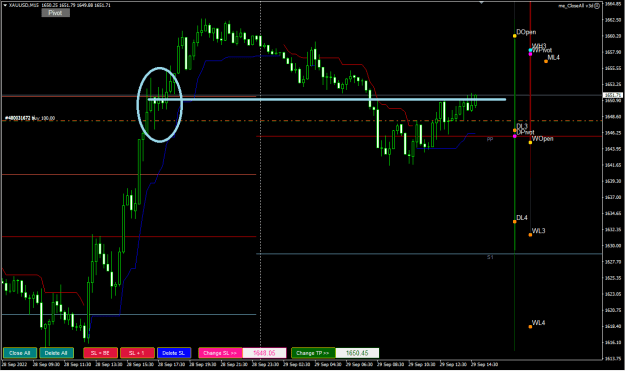Select the yellow WOpen level marker
The width and height of the screenshot is (625, 371).
[530, 142]
